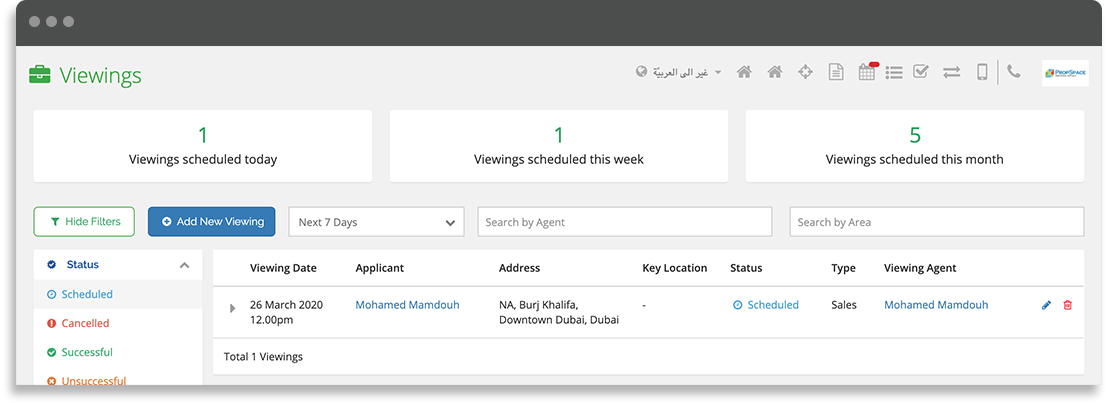Edit the viewing with the pencil icon
Viewport: 1118px width, 403px height.
coord(1046,305)
